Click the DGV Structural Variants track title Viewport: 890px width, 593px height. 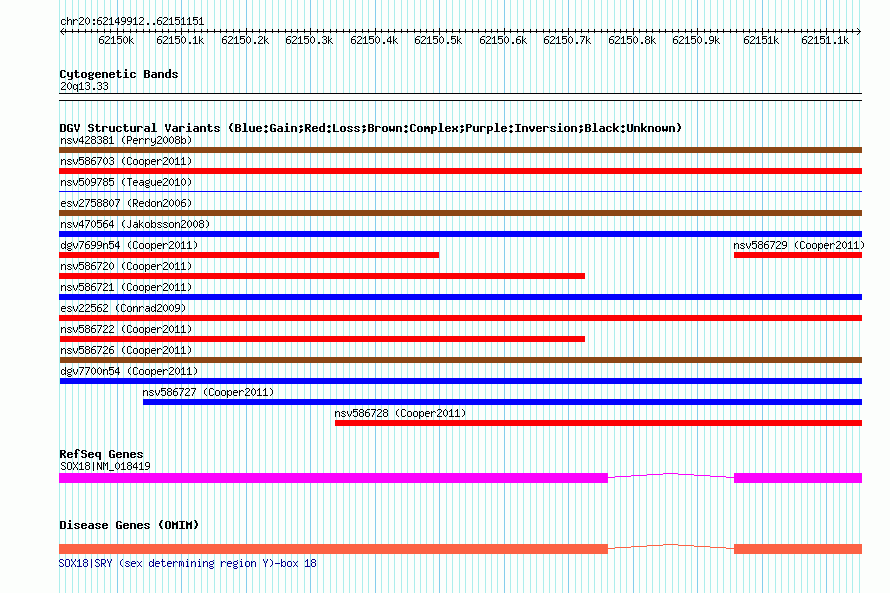[x=371, y=128]
